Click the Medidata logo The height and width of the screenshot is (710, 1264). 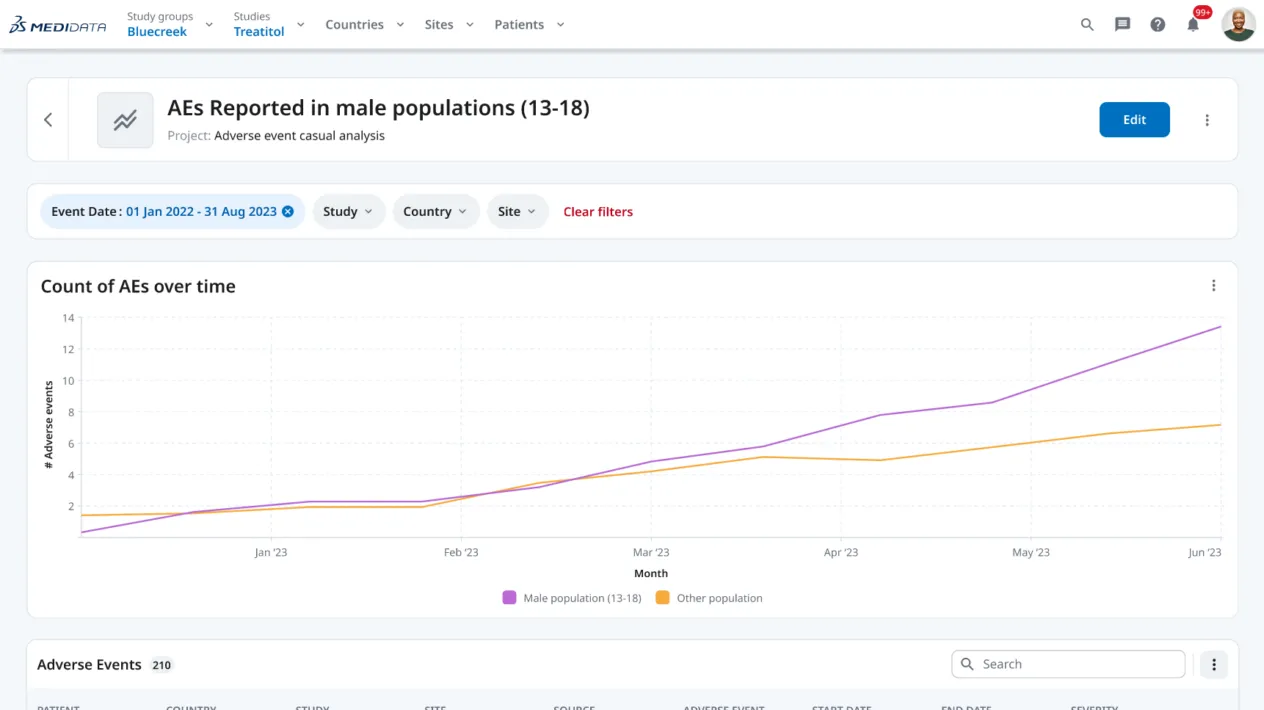pos(57,24)
